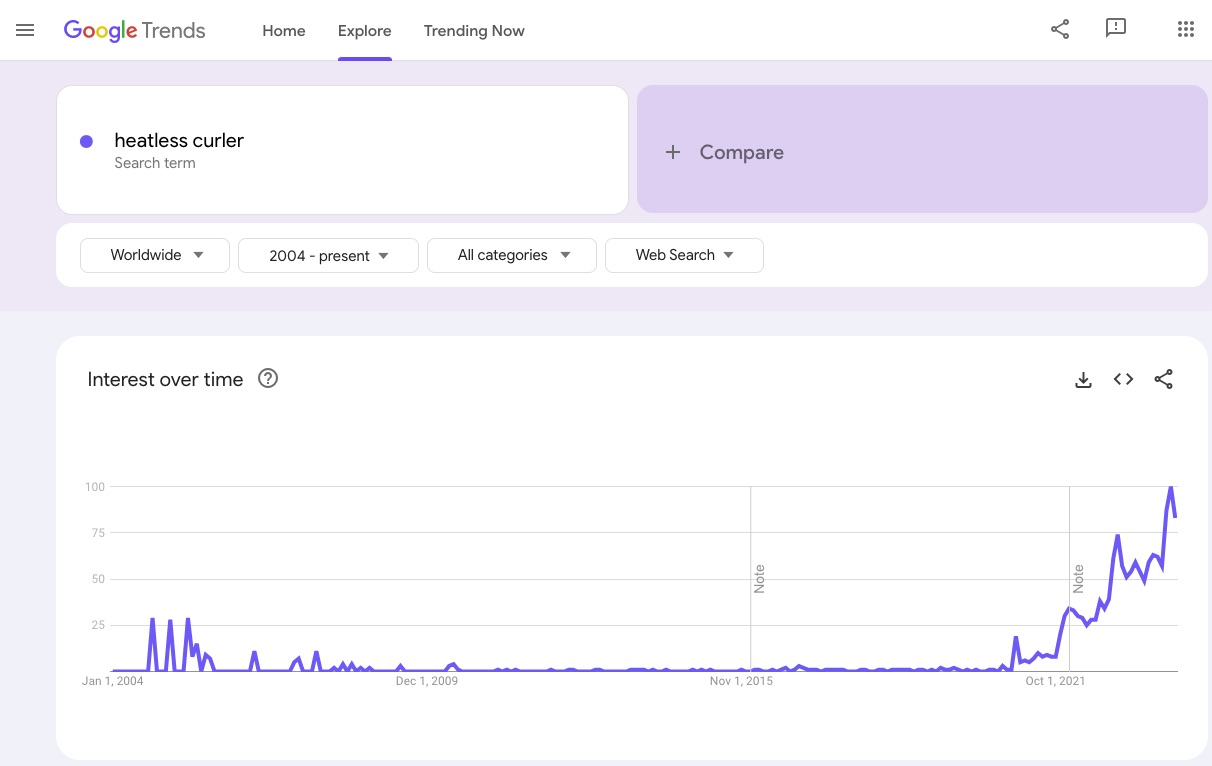The height and width of the screenshot is (766, 1212).
Task: Click the share icon in header
Action: 1060,30
